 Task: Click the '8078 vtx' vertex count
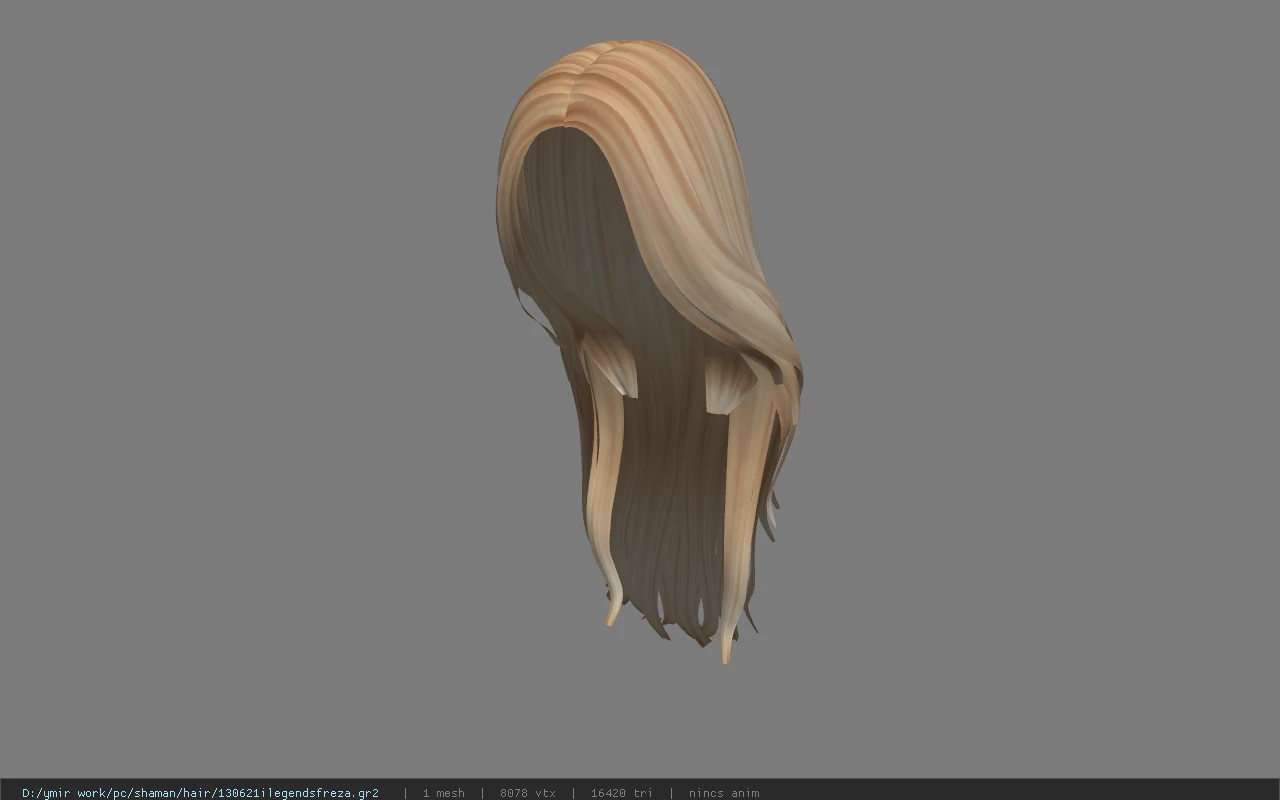528,793
